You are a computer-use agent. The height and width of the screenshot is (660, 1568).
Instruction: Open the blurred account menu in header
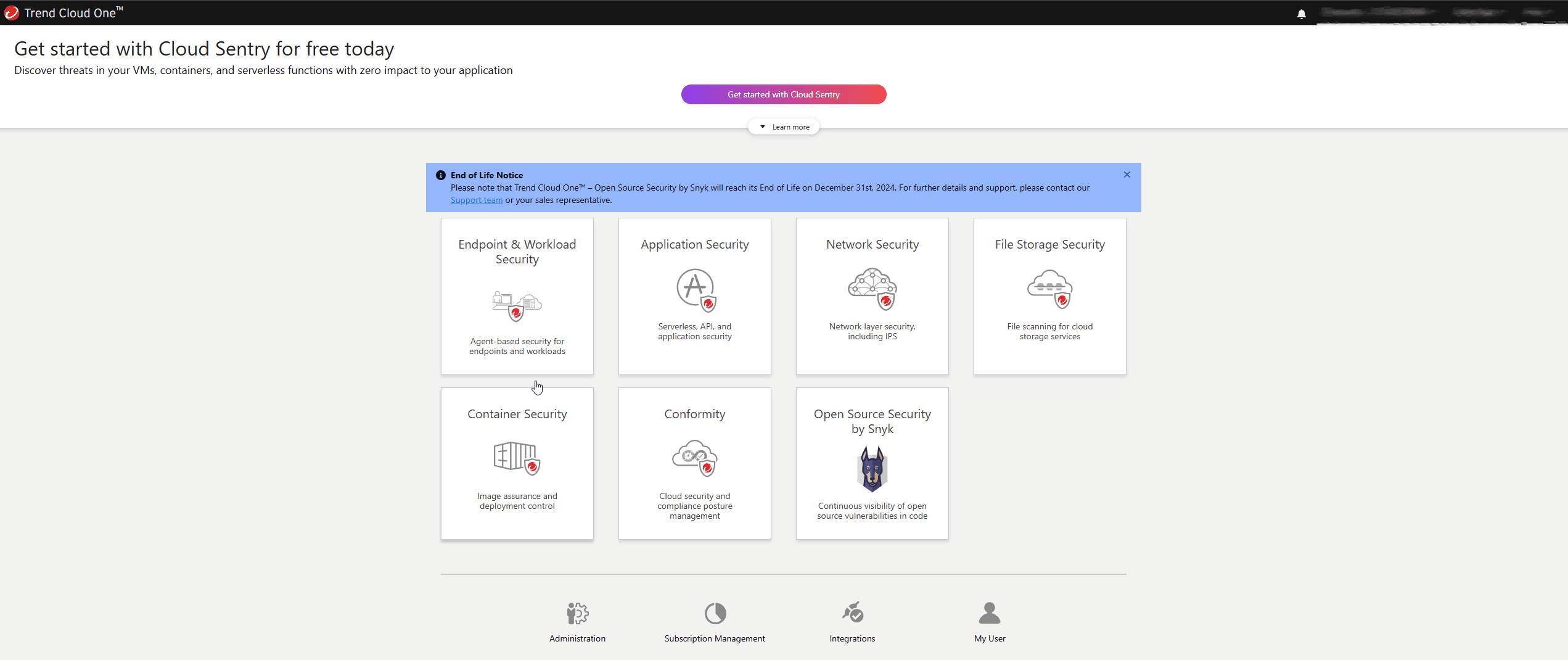1437,13
